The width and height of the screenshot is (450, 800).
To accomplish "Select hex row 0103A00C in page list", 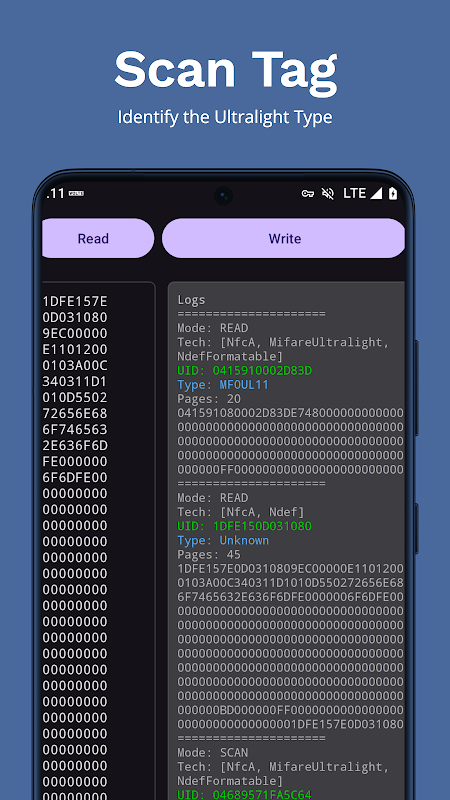I will coord(75,365).
